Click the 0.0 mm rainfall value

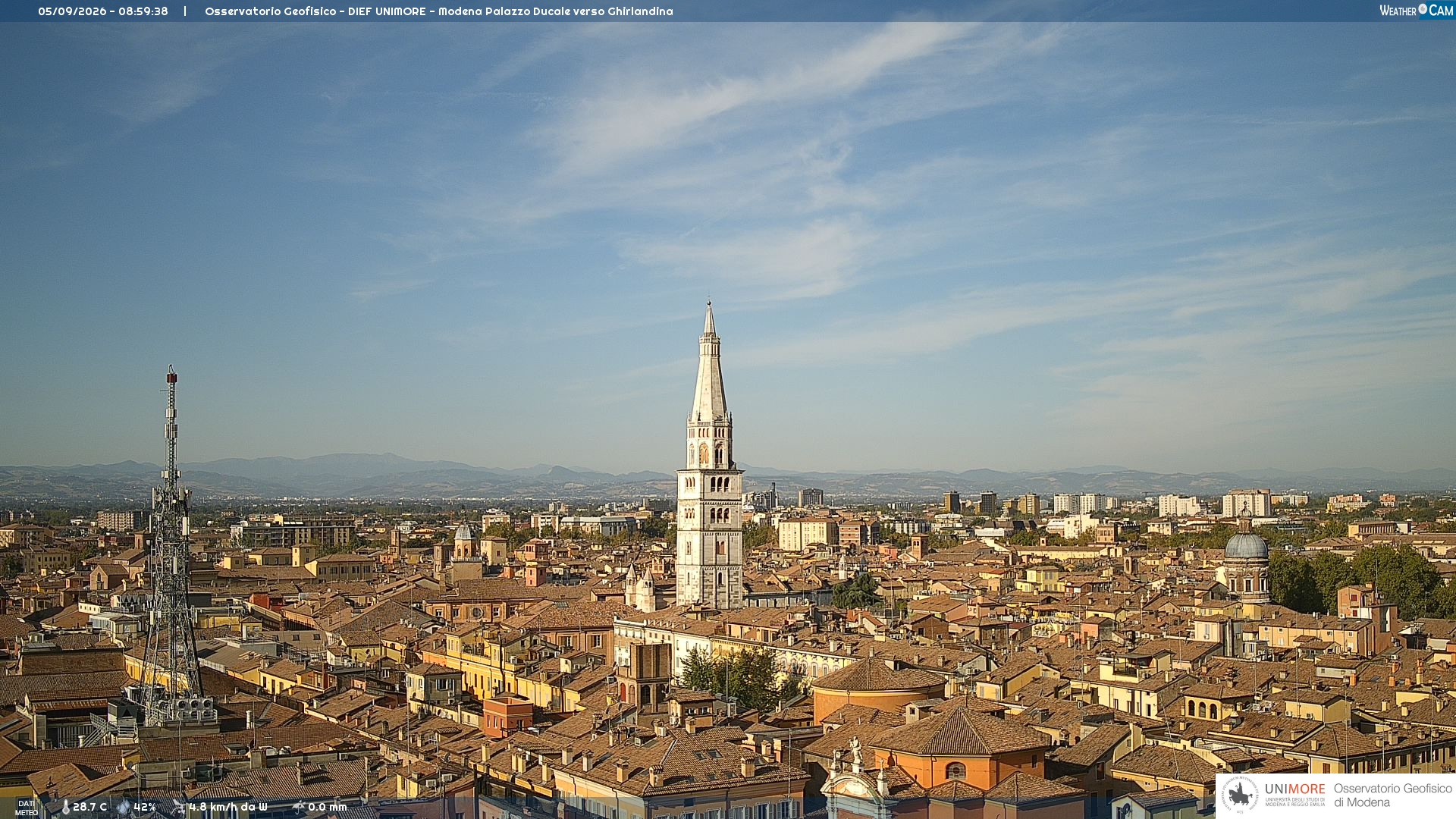coord(327,807)
